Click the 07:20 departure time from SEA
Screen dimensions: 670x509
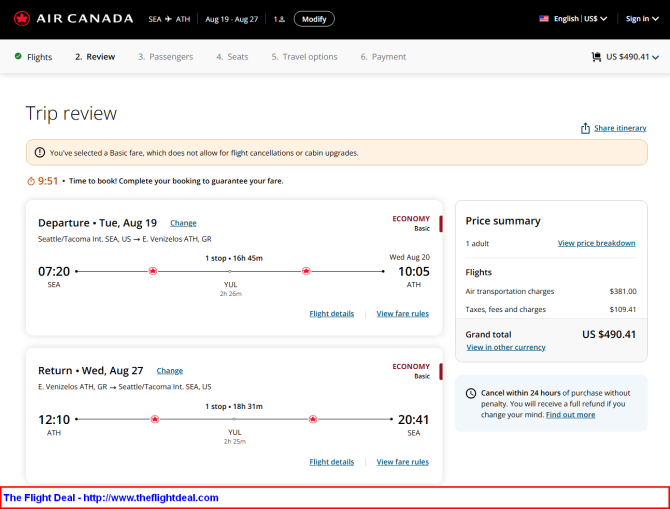(x=54, y=271)
